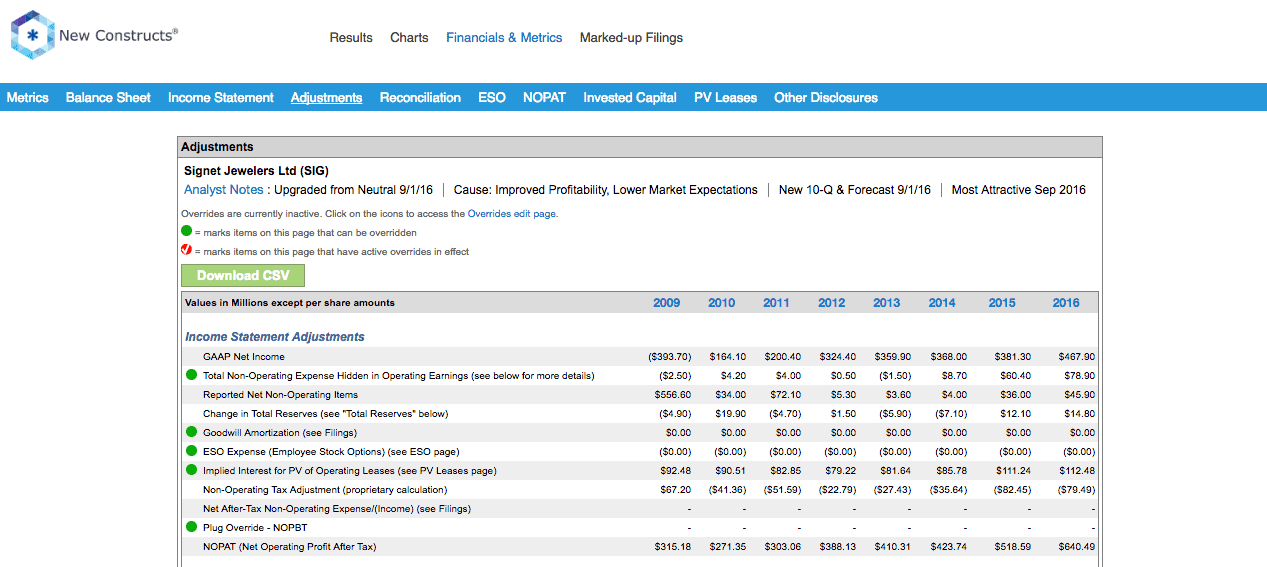Click the $315.18 NOPAT value
The height and width of the screenshot is (567, 1267).
tap(672, 547)
